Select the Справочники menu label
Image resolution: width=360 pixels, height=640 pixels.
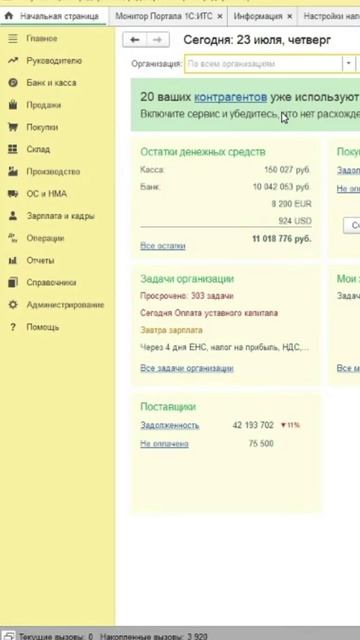click(x=51, y=282)
